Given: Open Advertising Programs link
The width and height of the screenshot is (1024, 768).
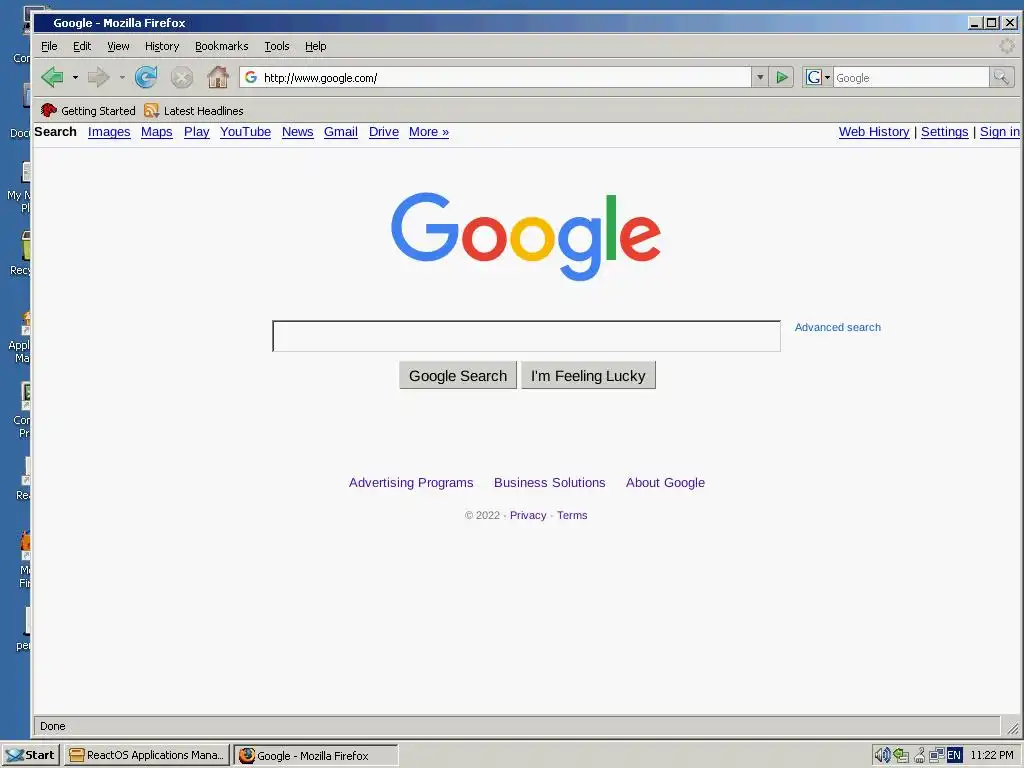Looking at the screenshot, I should (x=411, y=483).
